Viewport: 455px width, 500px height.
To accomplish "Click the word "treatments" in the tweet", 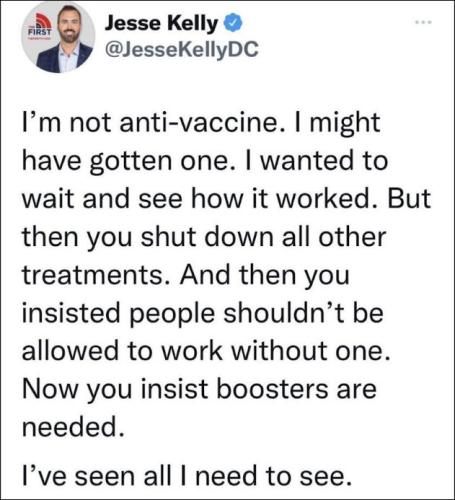I will click(93, 276).
